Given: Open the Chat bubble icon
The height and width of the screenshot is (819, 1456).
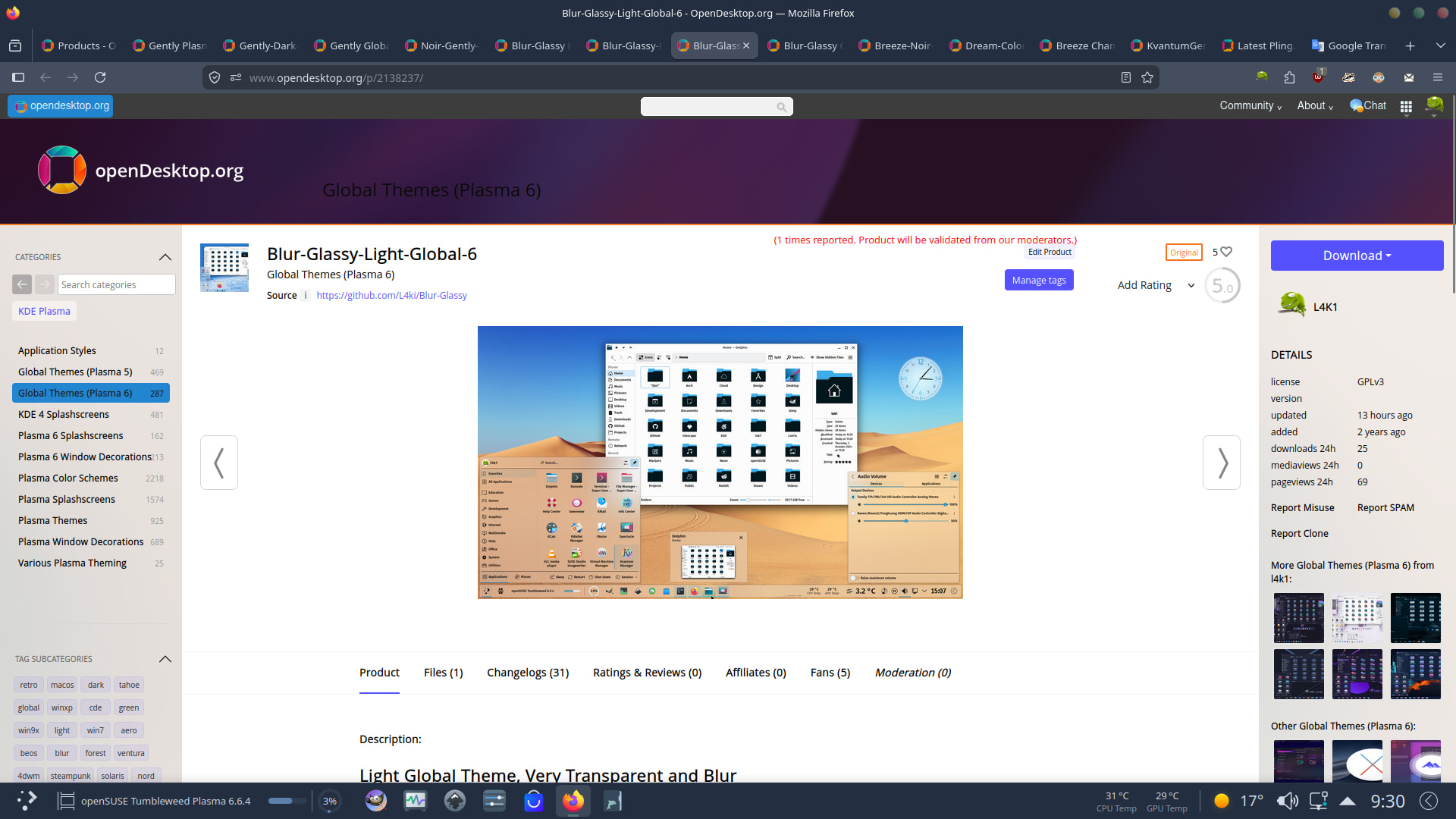Looking at the screenshot, I should [1357, 106].
